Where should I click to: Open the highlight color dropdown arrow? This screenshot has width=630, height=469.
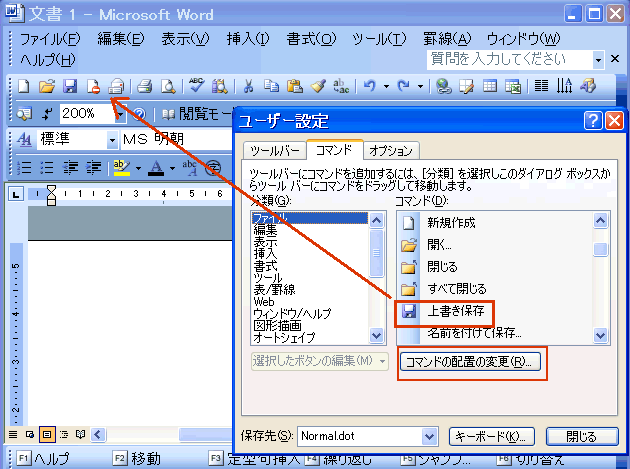tap(138, 168)
